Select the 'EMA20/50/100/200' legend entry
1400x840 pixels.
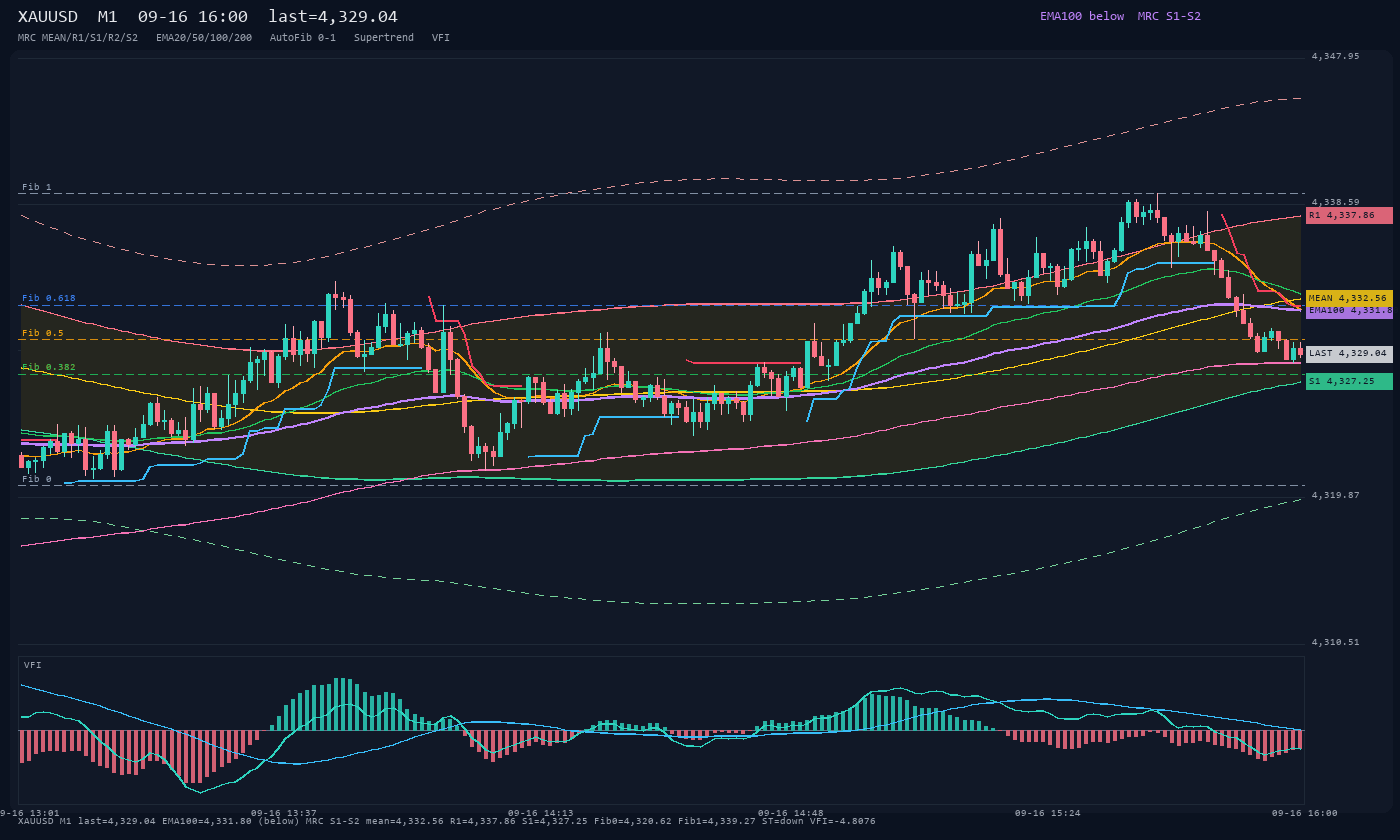click(x=204, y=37)
